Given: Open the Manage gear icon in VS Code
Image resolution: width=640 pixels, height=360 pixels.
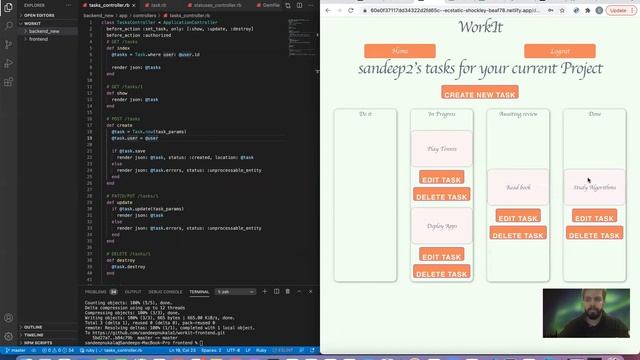Looking at the screenshot, I should coord(8,337).
